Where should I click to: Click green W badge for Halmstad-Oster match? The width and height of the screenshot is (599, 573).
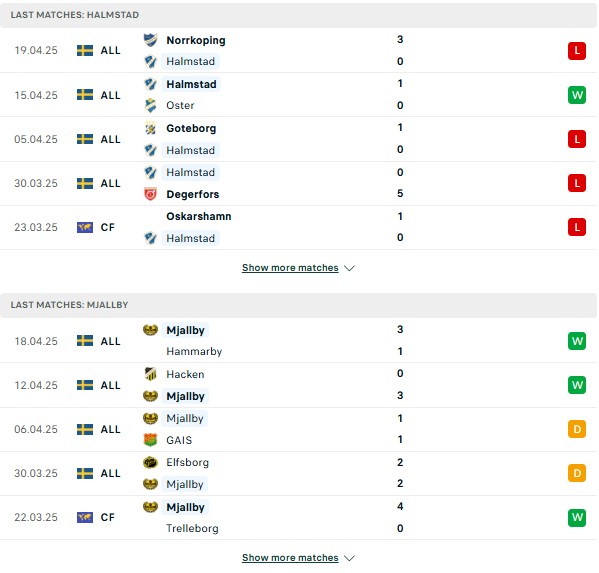pyautogui.click(x=577, y=95)
